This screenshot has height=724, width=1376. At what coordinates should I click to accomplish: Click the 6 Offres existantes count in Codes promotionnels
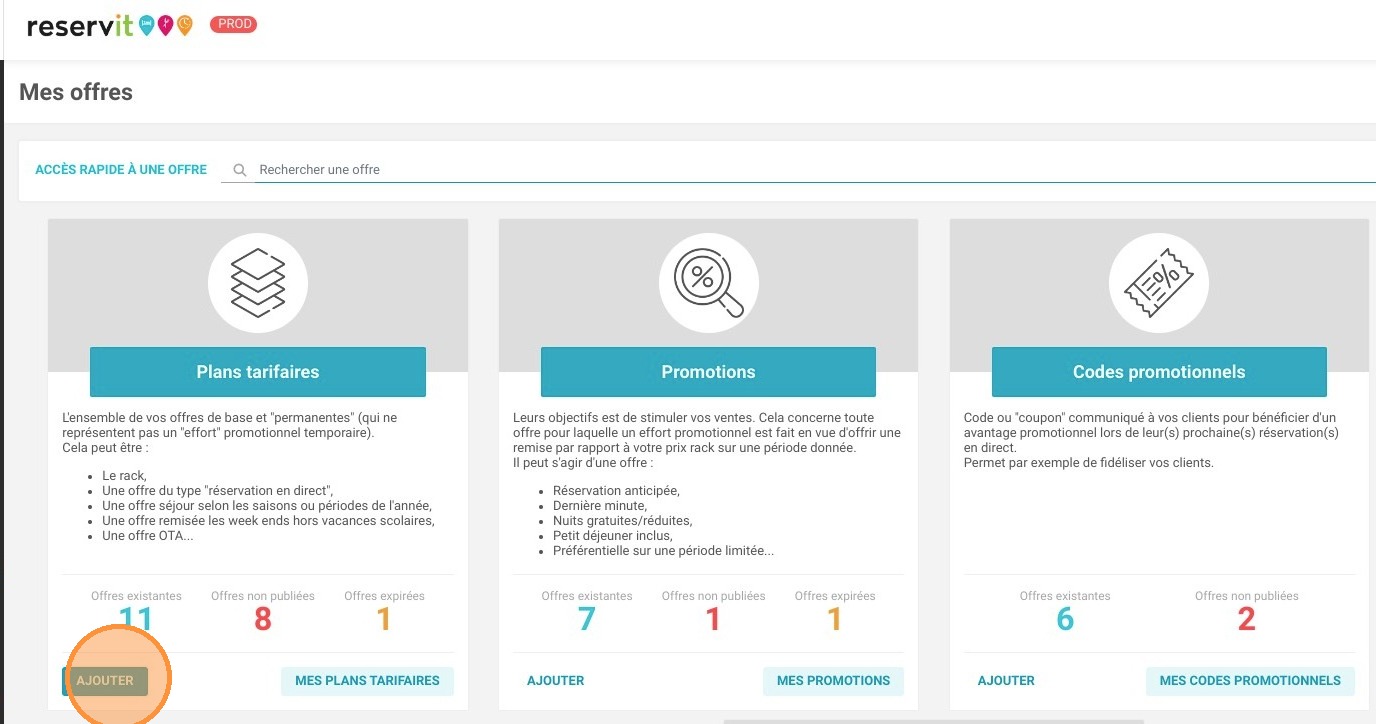pos(1065,620)
